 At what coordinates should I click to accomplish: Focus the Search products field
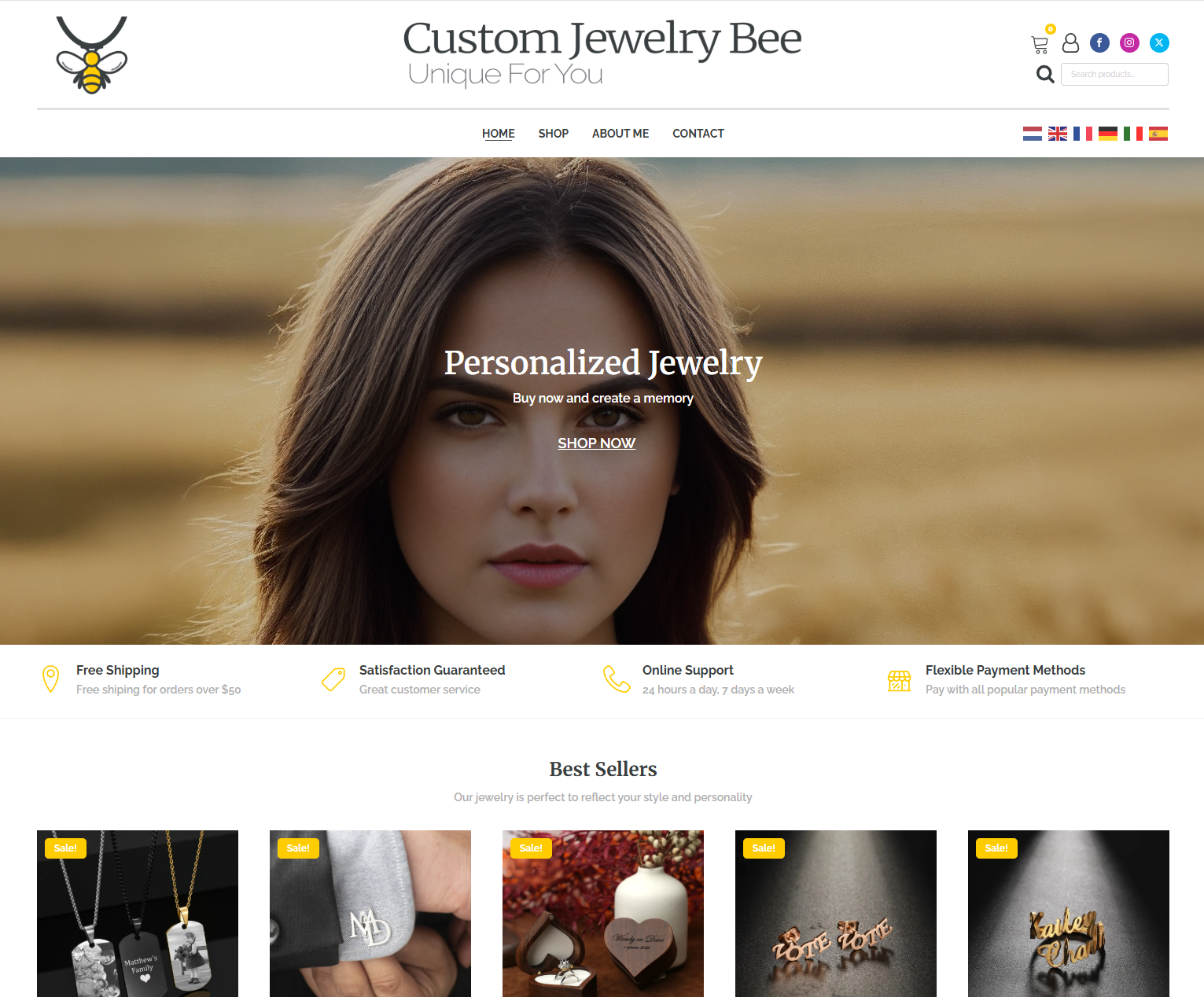(x=1114, y=74)
